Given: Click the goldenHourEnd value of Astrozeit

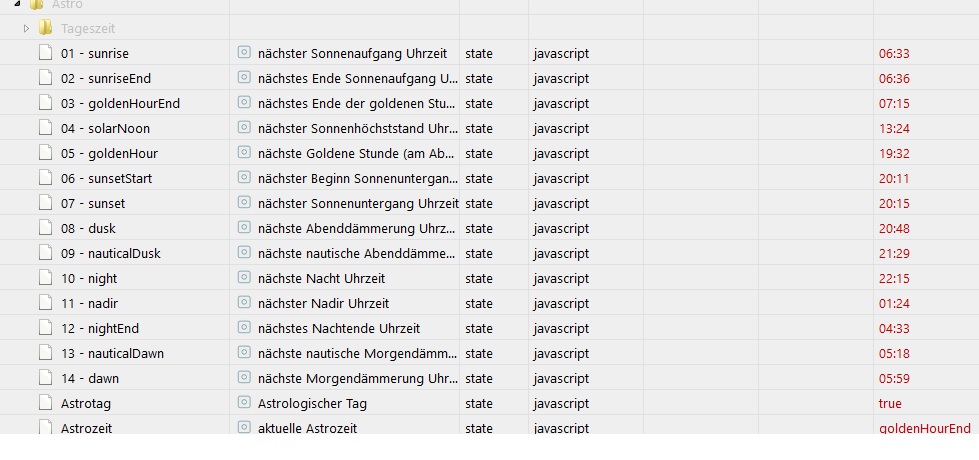Looking at the screenshot, I should pos(925,428).
